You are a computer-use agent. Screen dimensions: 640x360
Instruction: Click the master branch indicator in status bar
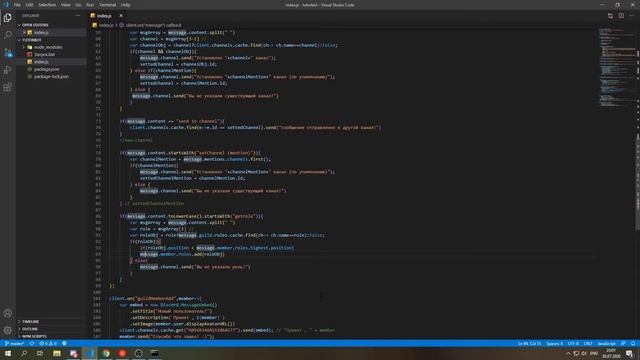tap(14, 344)
